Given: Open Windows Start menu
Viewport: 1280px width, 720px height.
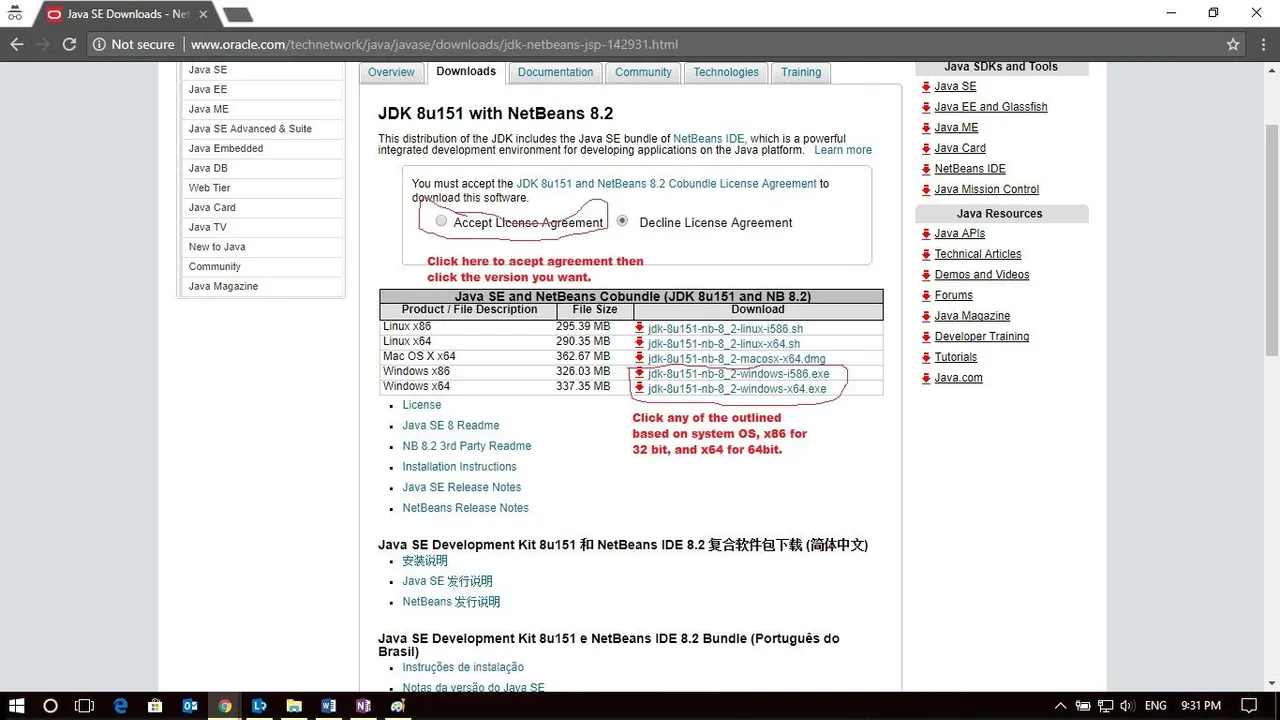Looking at the screenshot, I should [x=17, y=705].
